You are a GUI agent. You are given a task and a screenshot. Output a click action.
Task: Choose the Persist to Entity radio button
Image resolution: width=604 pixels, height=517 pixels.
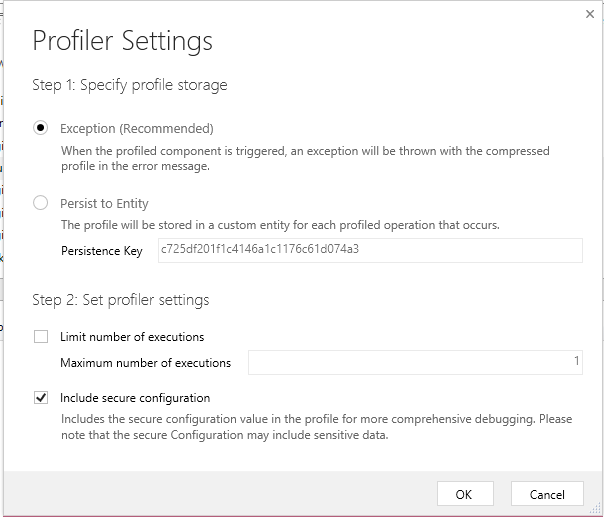(40, 203)
